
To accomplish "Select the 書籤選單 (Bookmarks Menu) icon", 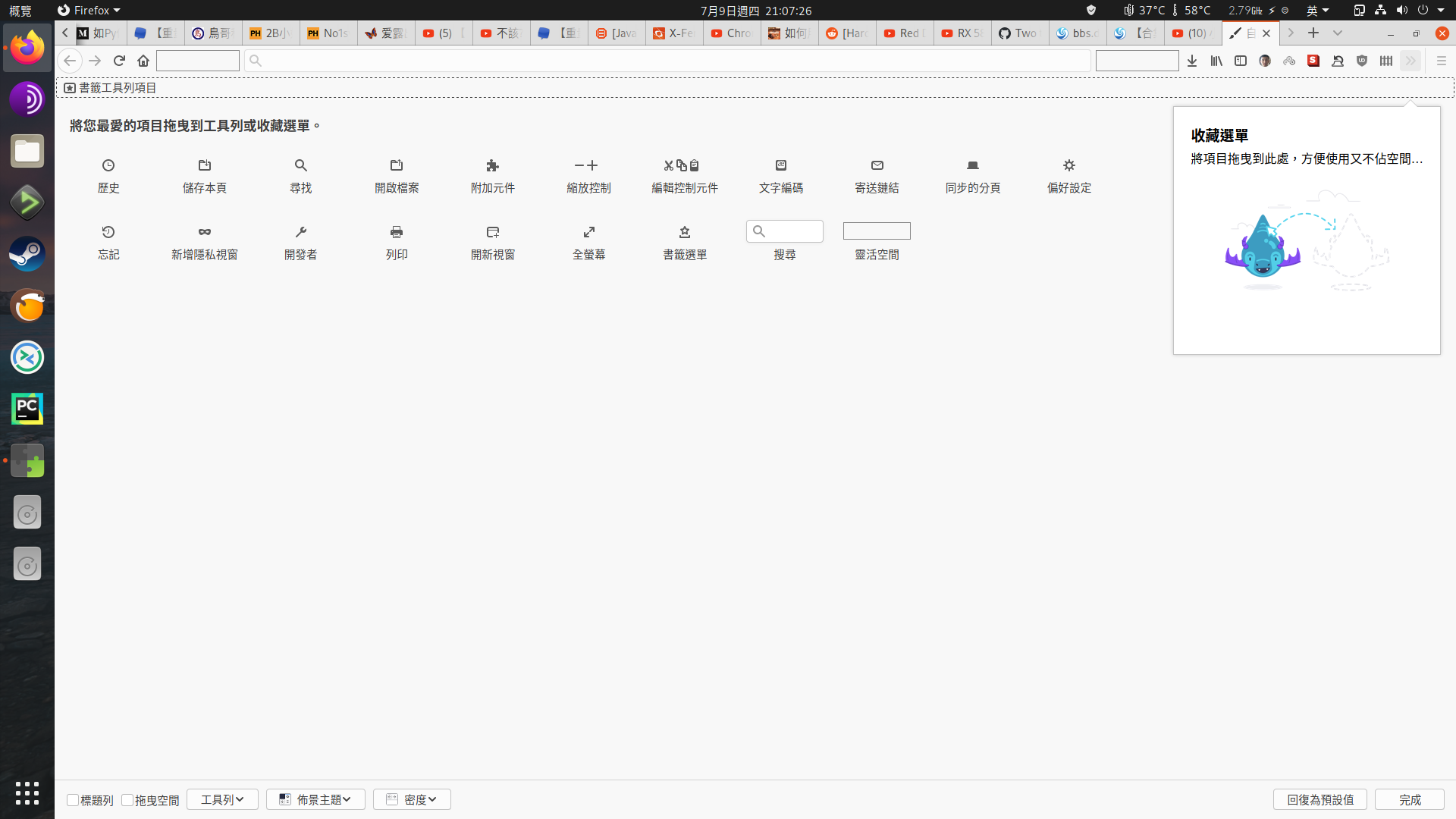I will [685, 232].
